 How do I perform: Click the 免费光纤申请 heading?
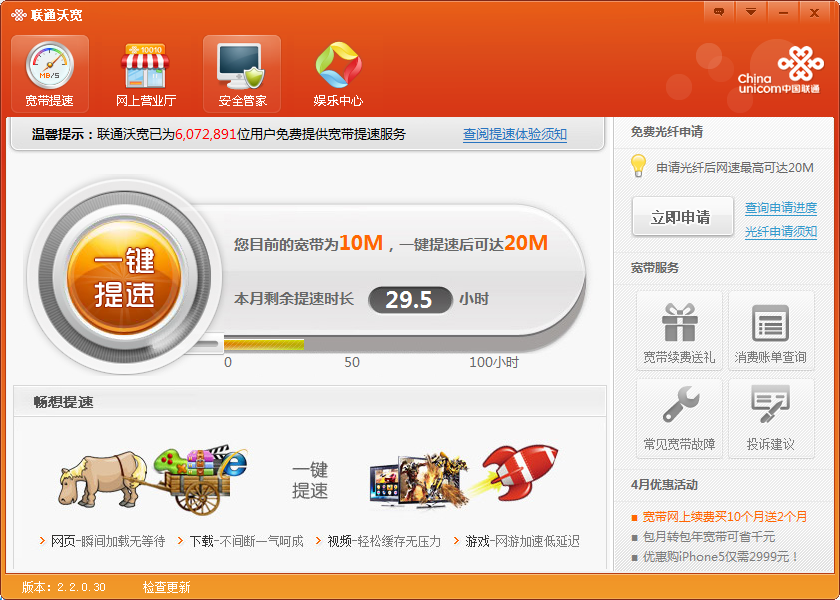(x=667, y=132)
